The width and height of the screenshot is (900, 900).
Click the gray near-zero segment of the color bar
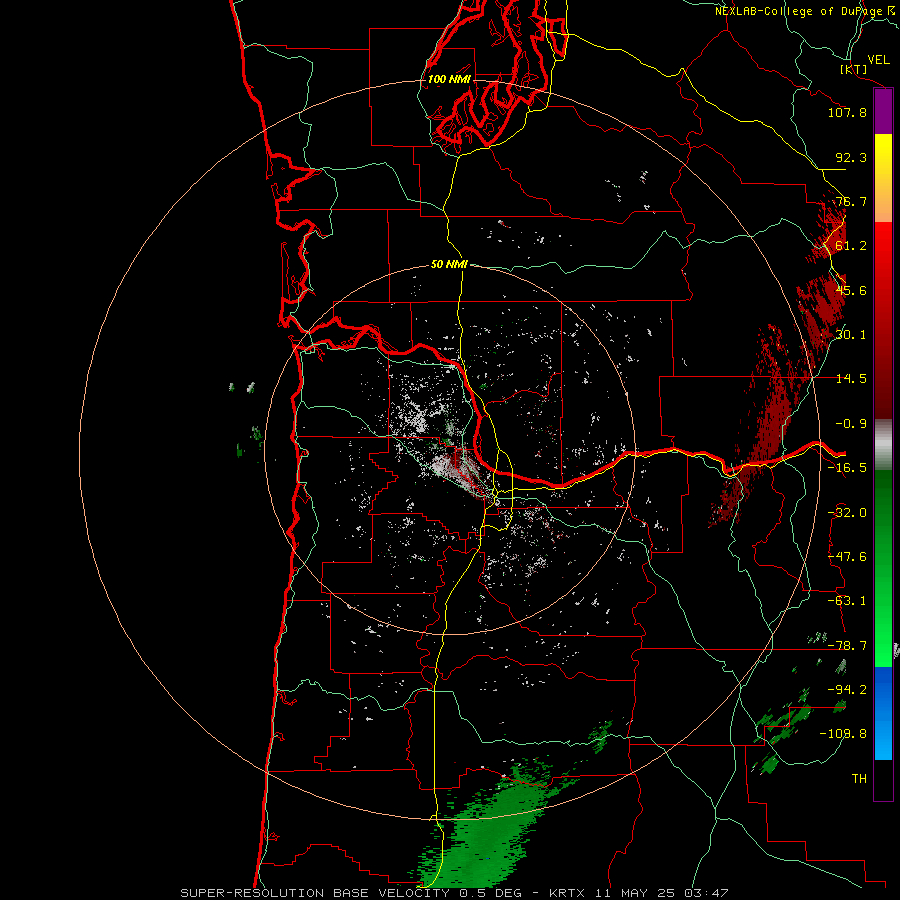tap(883, 445)
